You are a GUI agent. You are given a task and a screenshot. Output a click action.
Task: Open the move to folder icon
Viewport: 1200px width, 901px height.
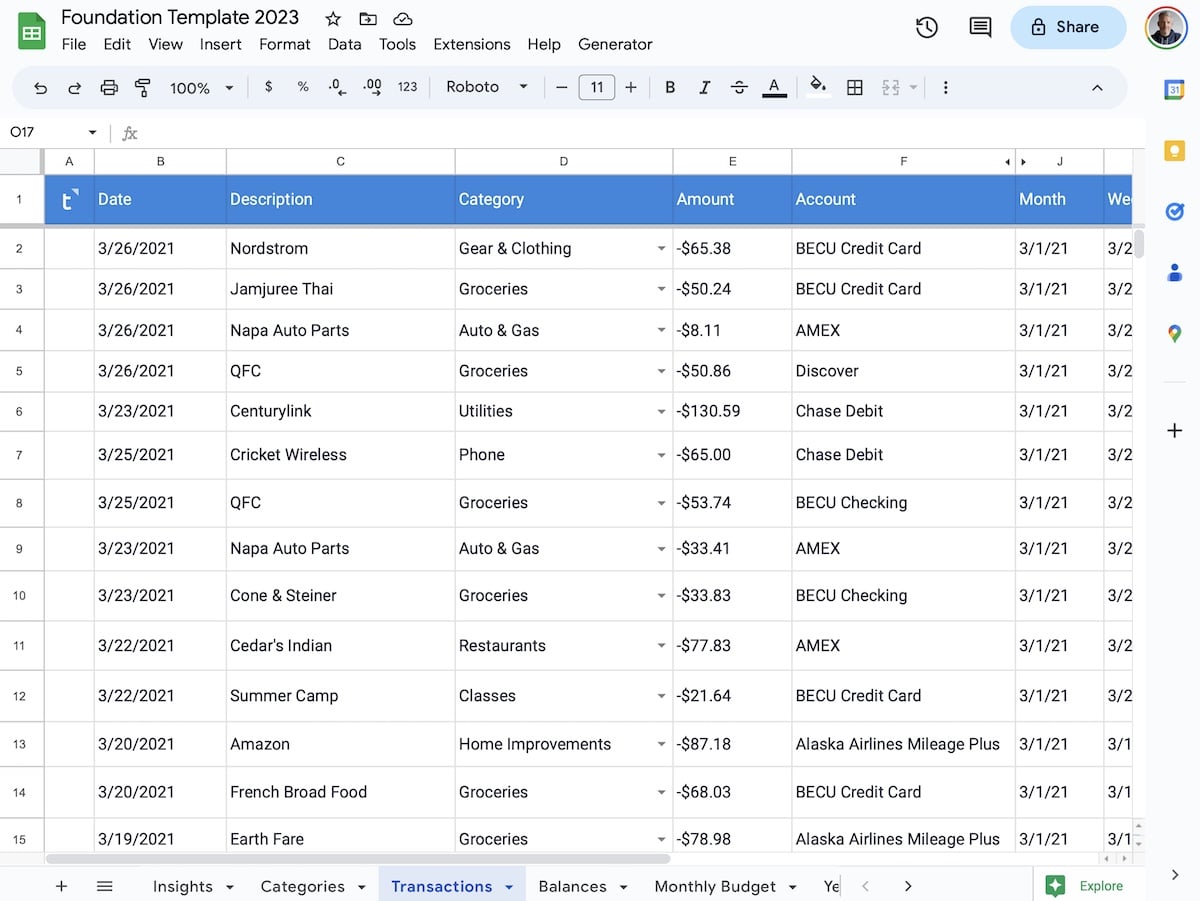368,19
